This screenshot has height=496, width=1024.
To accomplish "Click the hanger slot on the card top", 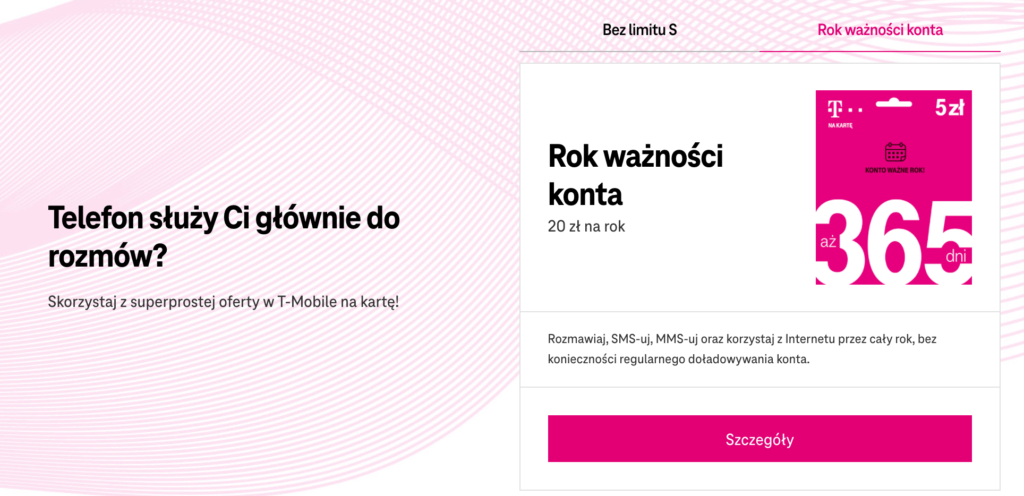I will click(893, 103).
